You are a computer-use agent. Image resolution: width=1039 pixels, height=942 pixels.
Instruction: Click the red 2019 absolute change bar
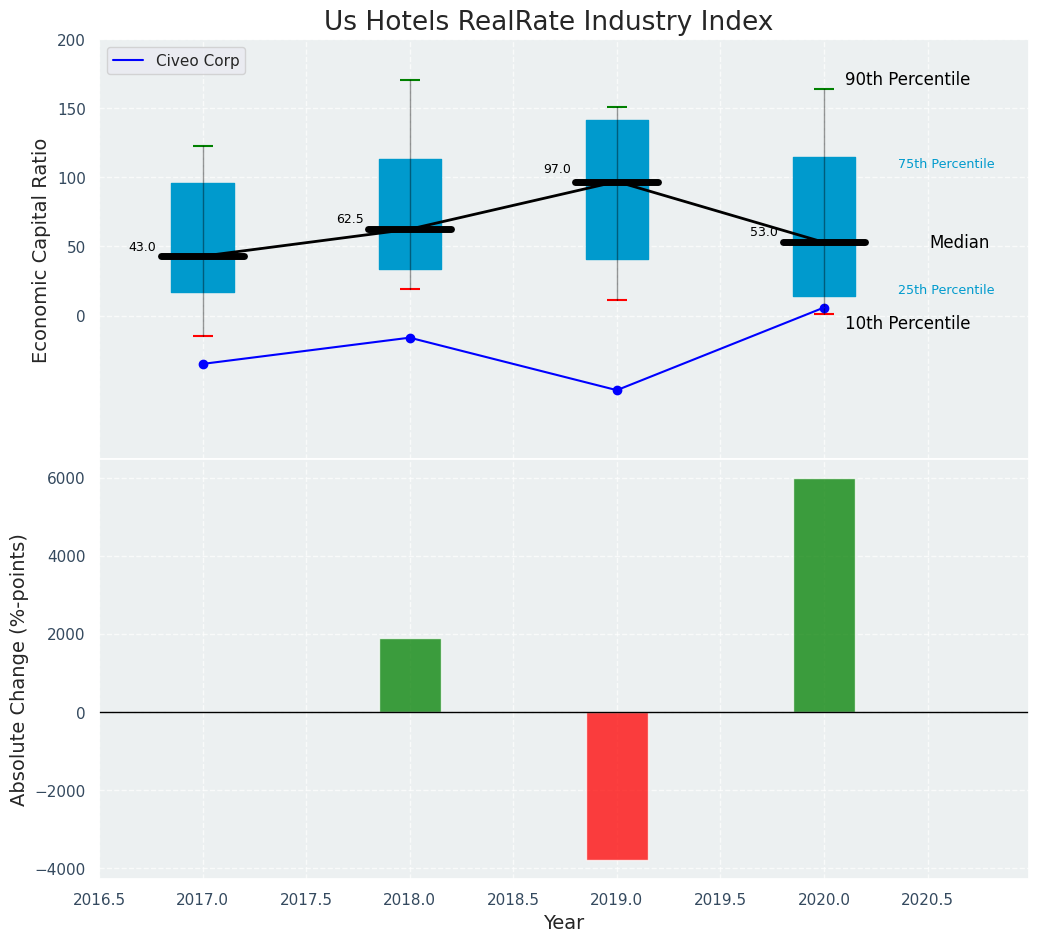click(x=617, y=785)
